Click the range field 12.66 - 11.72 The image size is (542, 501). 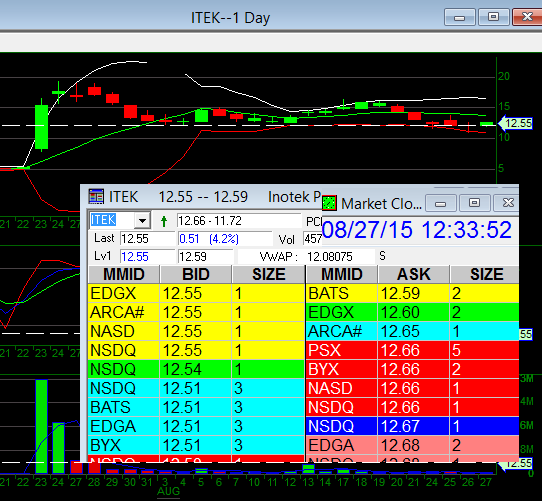(239, 221)
